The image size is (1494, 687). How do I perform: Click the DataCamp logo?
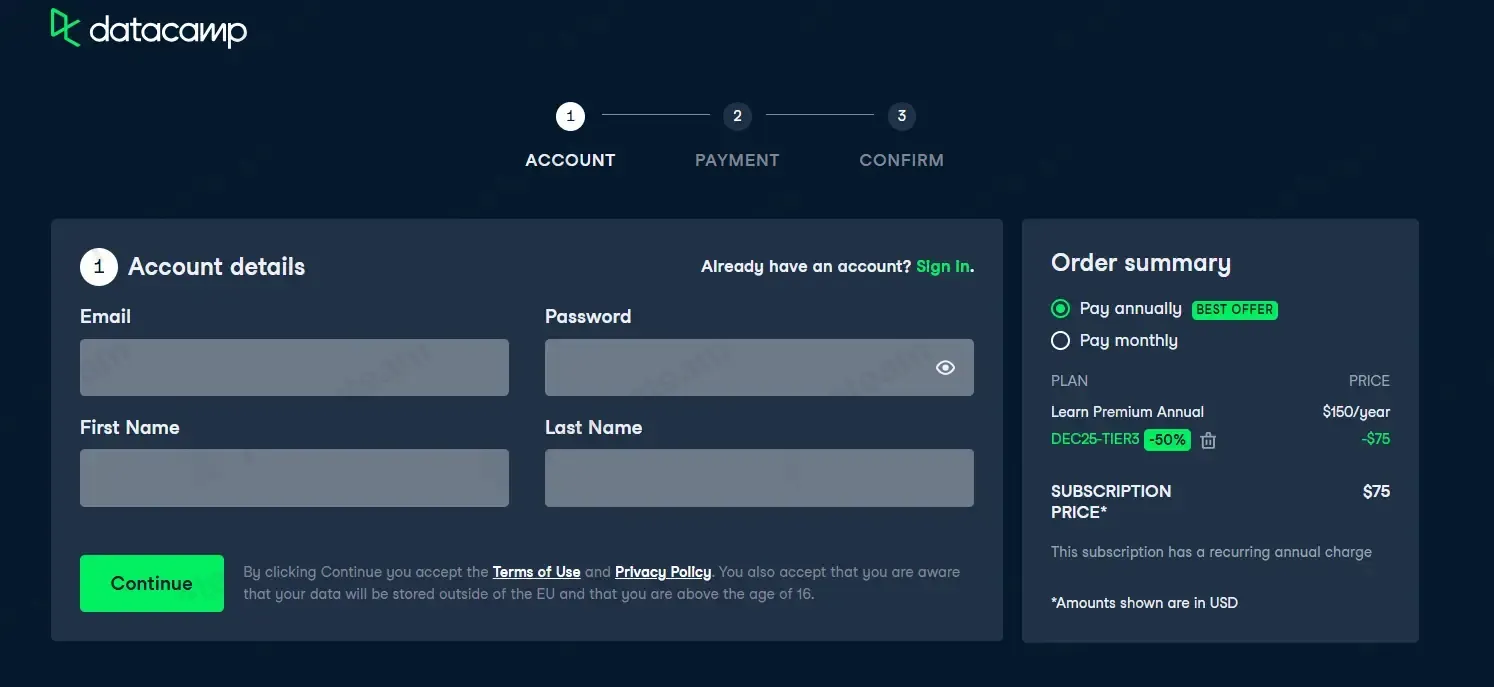(148, 29)
